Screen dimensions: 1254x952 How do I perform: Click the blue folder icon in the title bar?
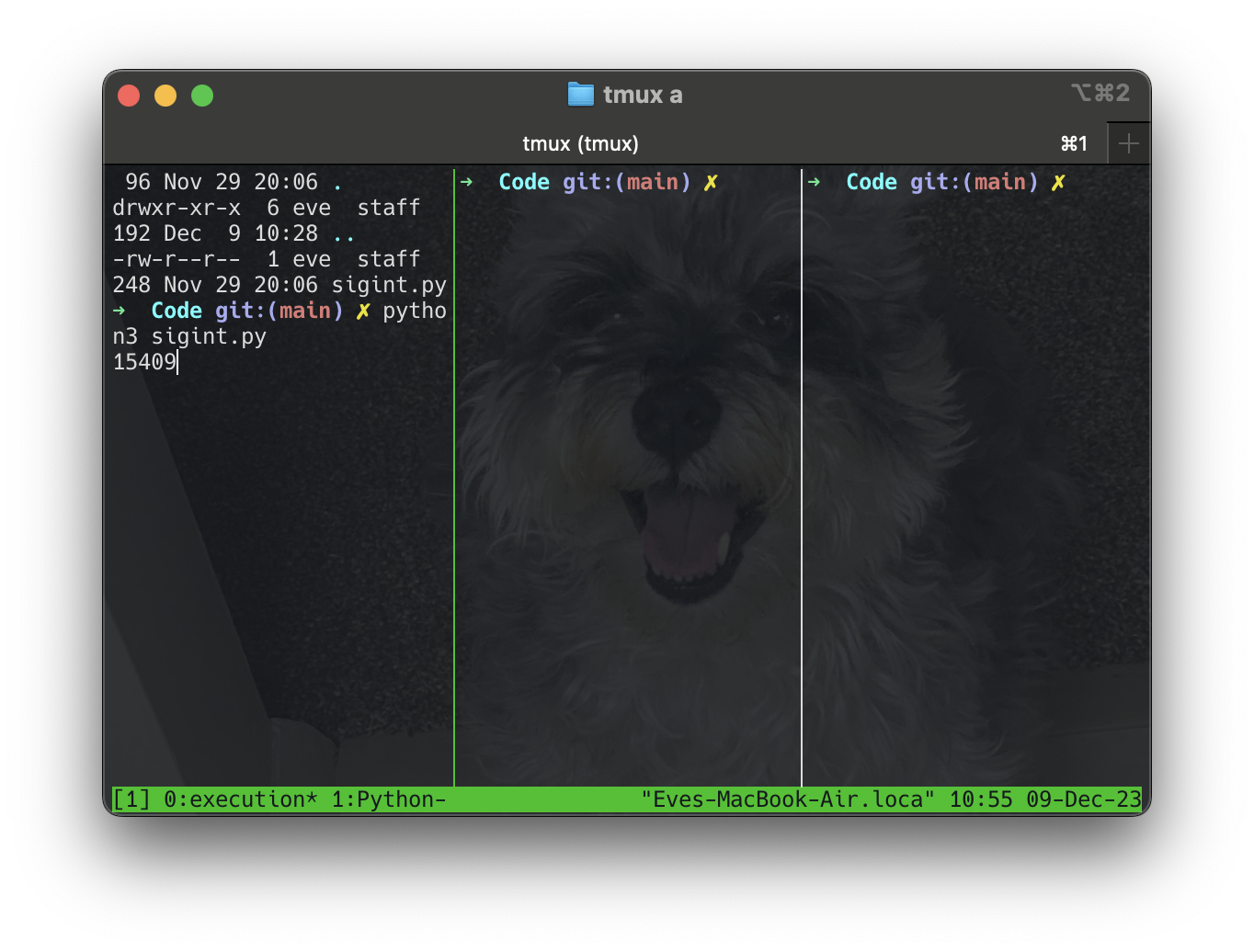tap(580, 95)
